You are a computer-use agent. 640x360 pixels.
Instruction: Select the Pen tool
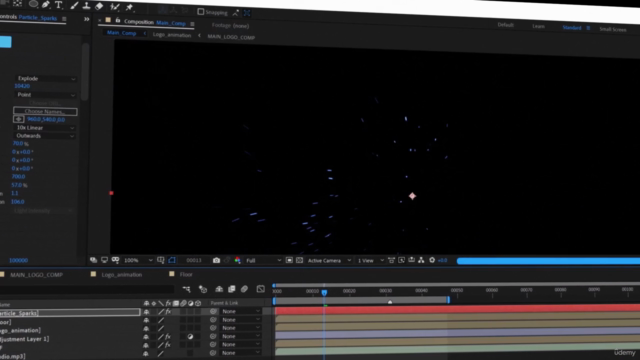pyautogui.click(x=46, y=4)
